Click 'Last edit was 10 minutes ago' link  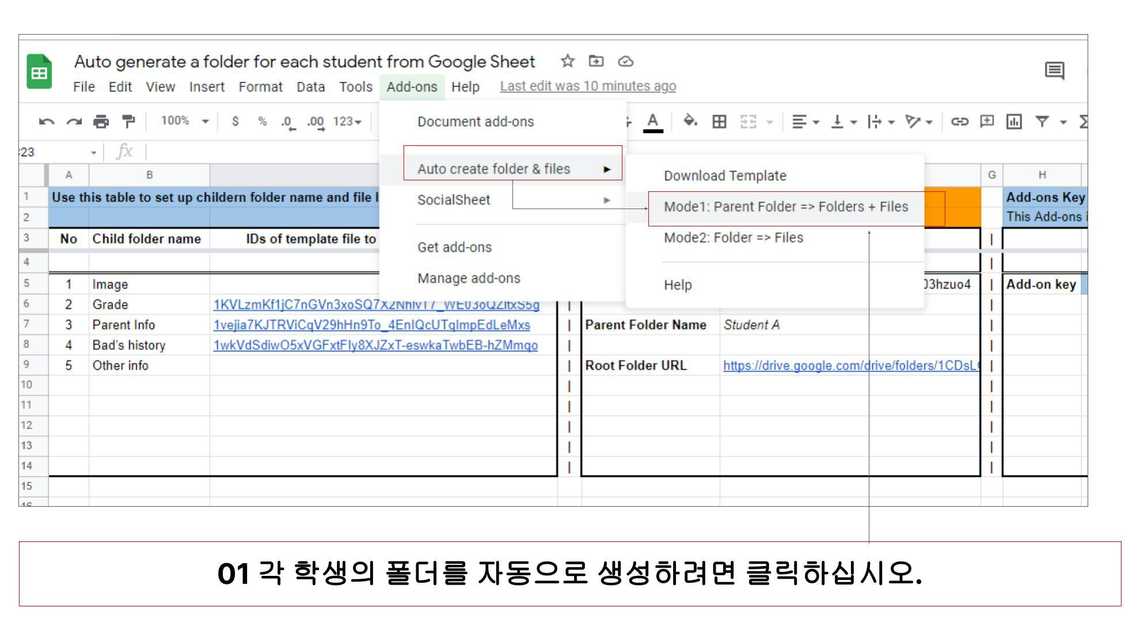click(x=588, y=87)
